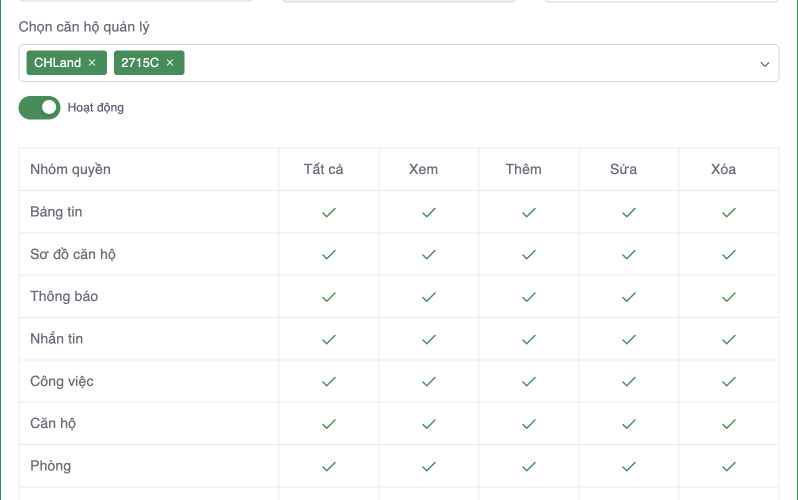Toggle Xem permission for Sơ đồ căn hộ
The height and width of the screenshot is (500, 798).
[428, 254]
